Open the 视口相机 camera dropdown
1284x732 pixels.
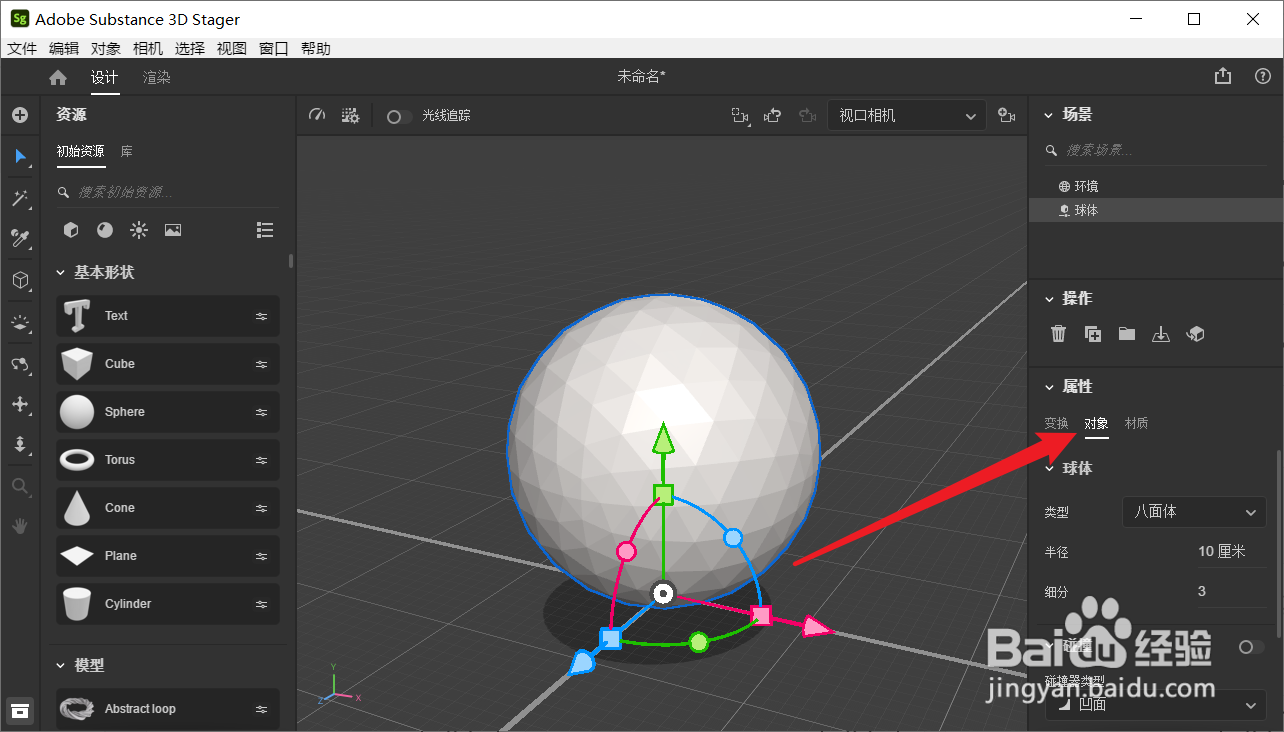[907, 116]
